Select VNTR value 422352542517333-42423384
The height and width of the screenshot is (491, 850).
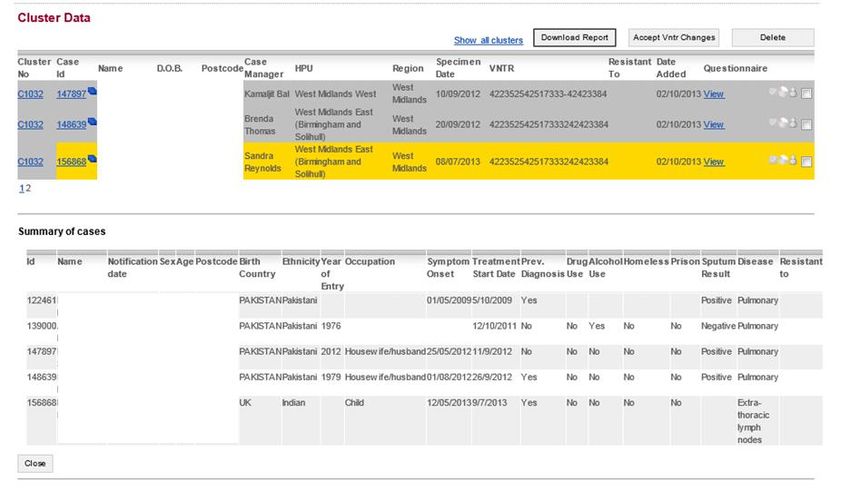click(548, 94)
